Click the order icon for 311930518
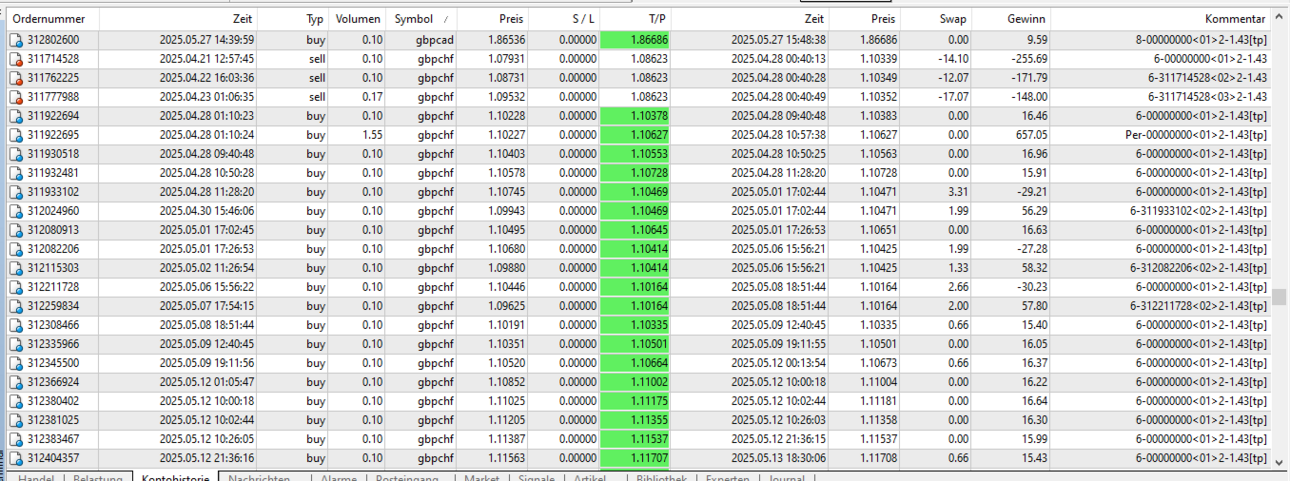The width and height of the screenshot is (1290, 481). pyautogui.click(x=16, y=155)
